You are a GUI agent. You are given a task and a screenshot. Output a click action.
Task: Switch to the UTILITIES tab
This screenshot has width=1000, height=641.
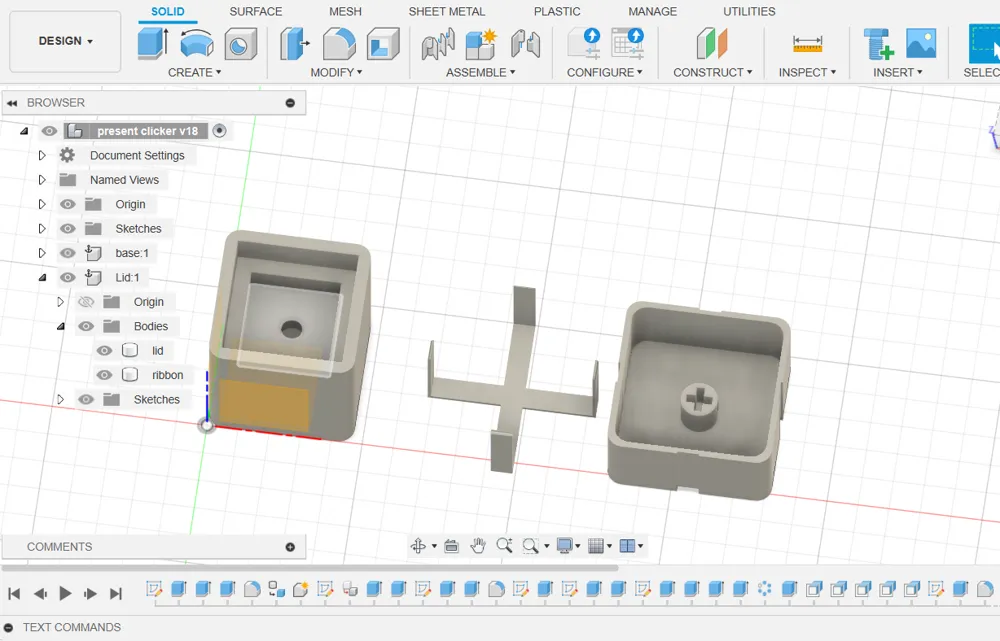tap(749, 11)
